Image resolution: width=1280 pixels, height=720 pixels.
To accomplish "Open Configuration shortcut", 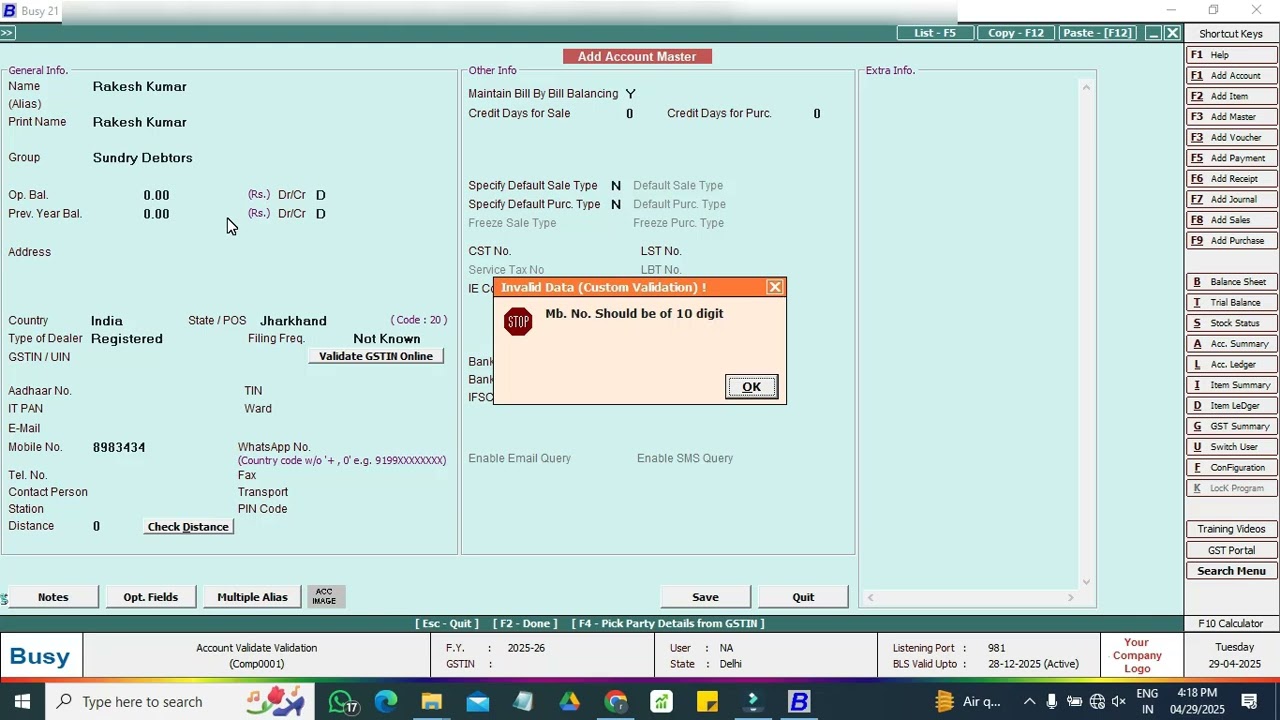I will (1231, 468).
